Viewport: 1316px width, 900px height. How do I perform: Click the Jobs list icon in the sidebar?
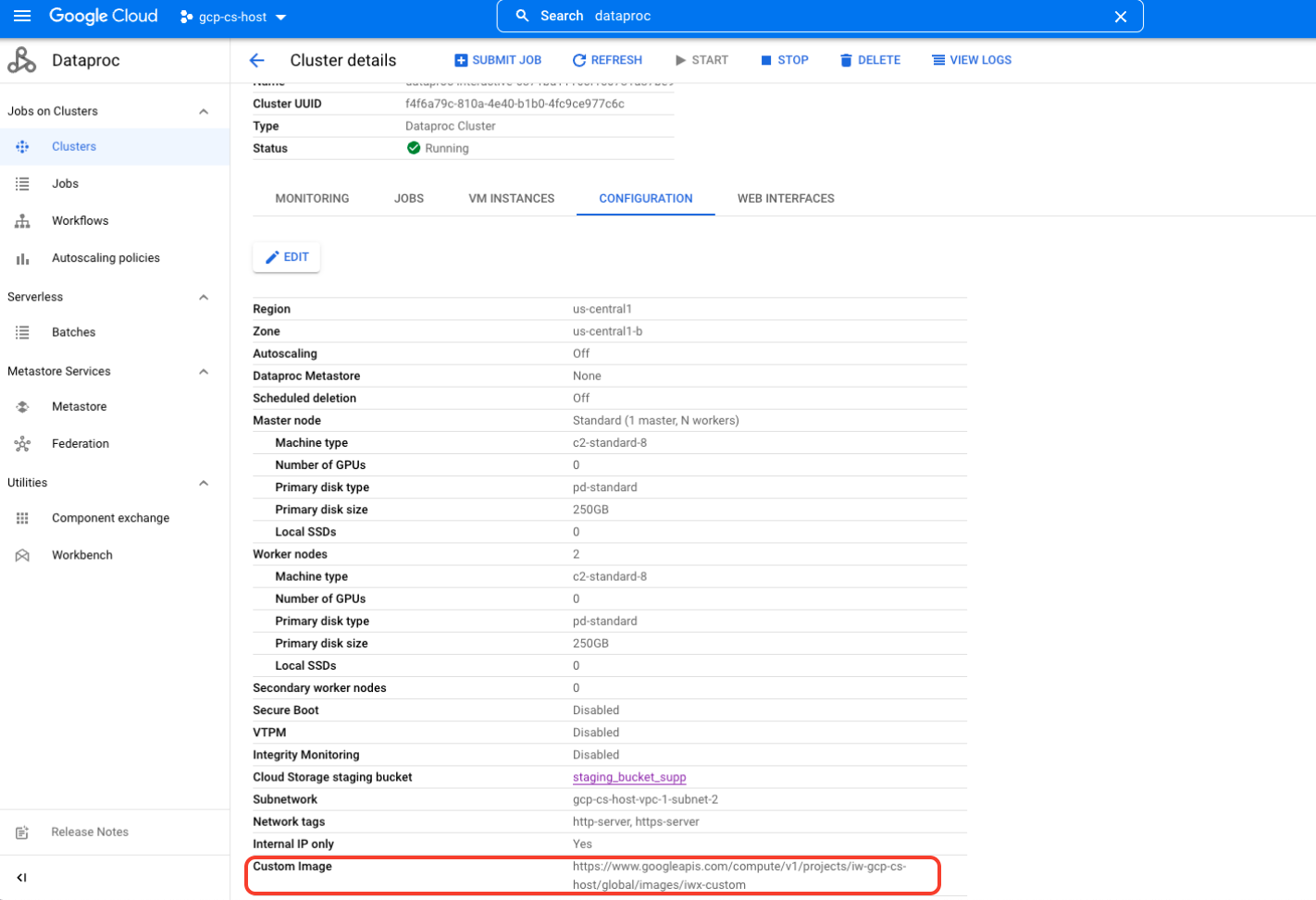(22, 184)
